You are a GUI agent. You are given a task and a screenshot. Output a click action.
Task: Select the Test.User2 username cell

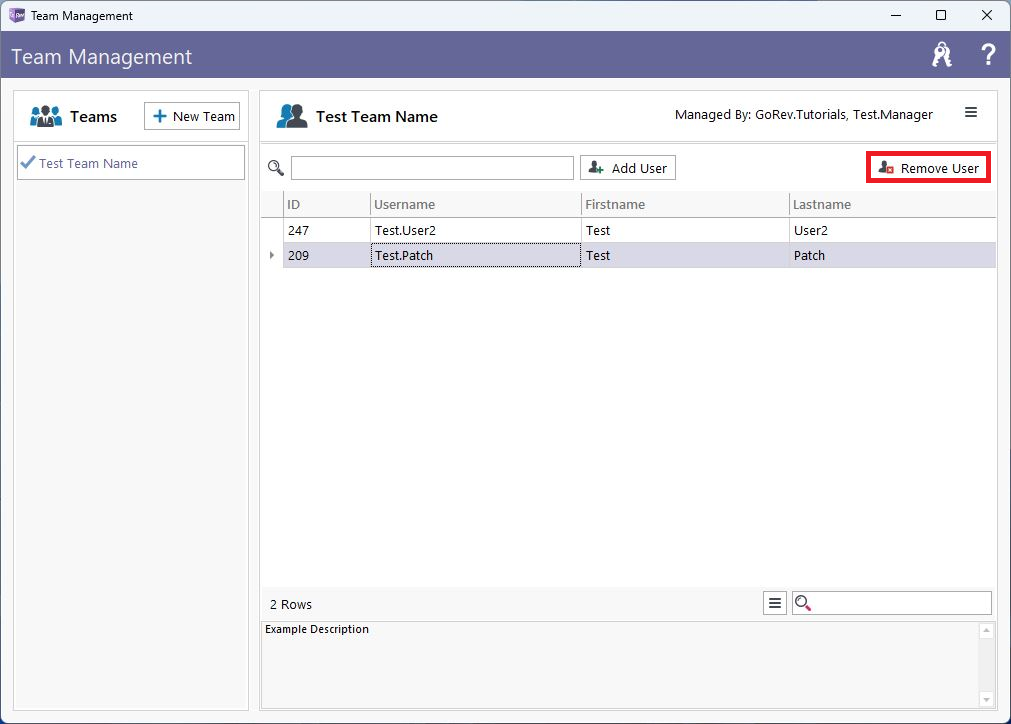coord(476,230)
